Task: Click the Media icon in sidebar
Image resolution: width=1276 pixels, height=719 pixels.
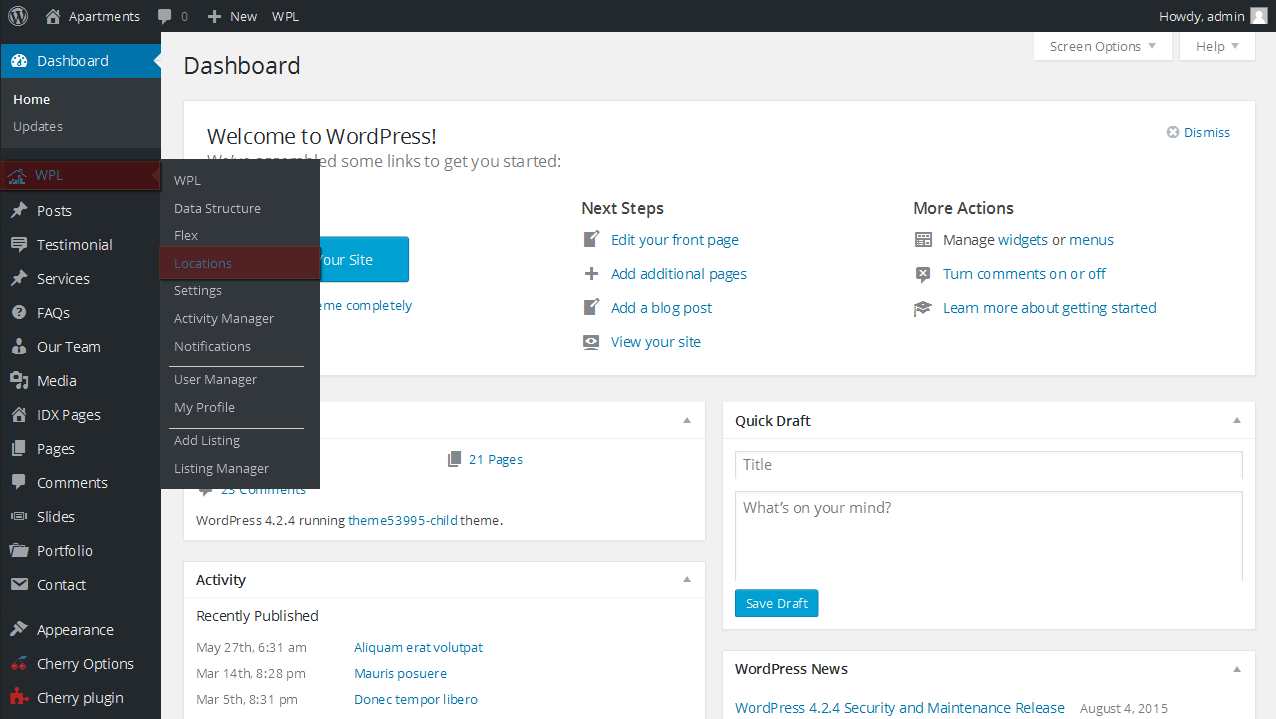Action: click(x=18, y=381)
